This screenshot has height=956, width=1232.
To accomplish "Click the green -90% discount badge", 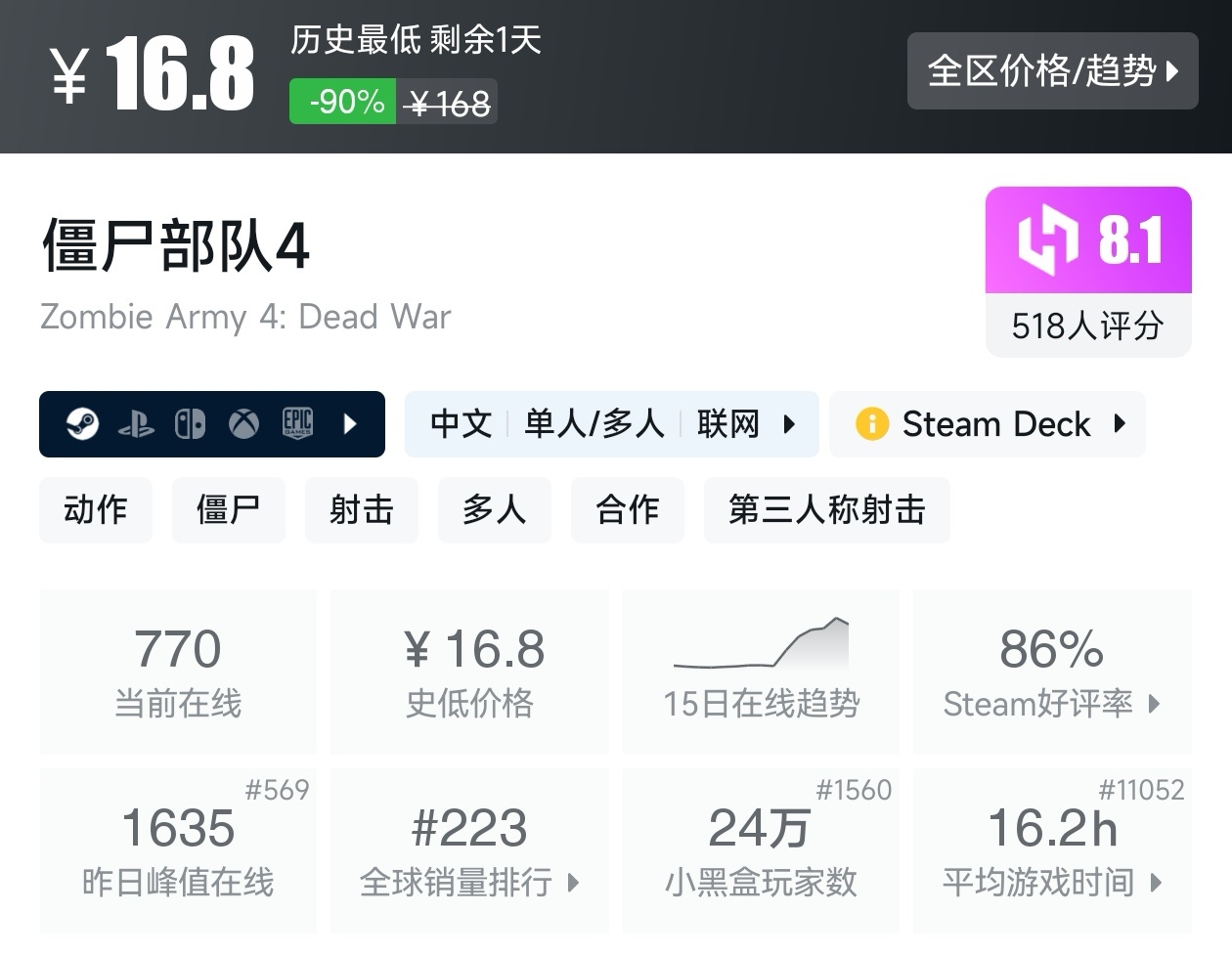I will [x=343, y=102].
